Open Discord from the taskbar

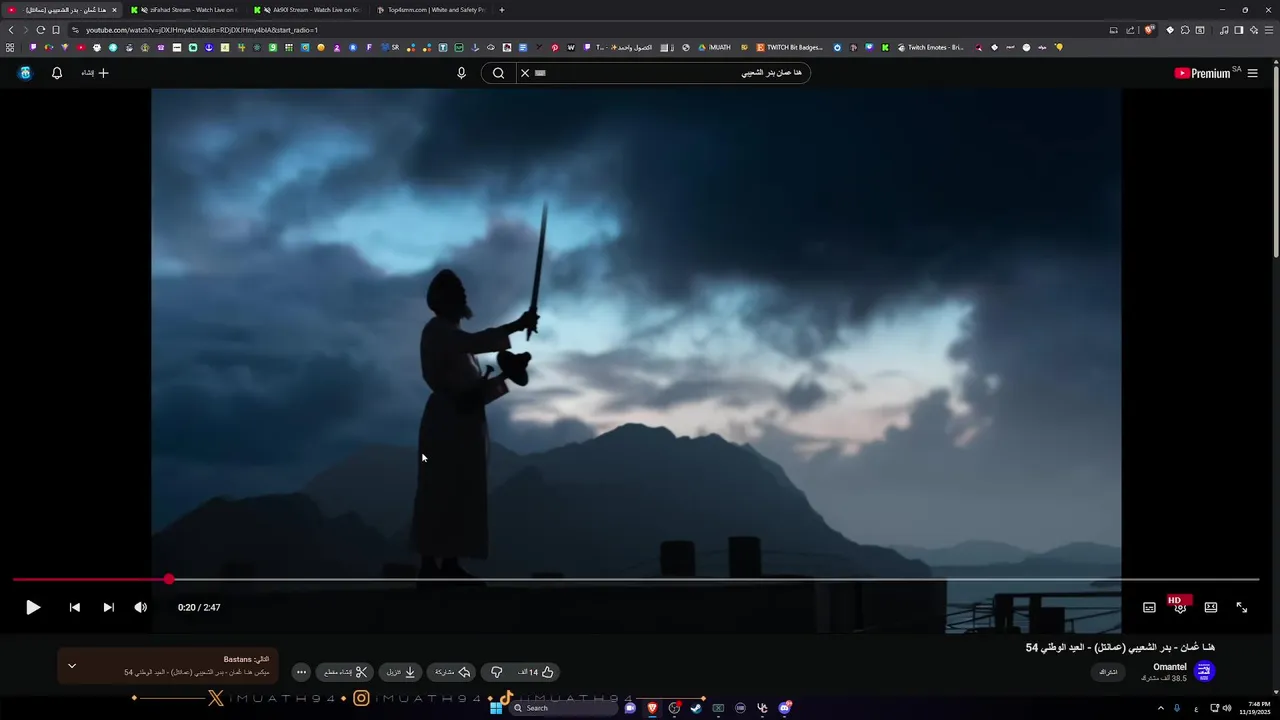pyautogui.click(x=785, y=708)
